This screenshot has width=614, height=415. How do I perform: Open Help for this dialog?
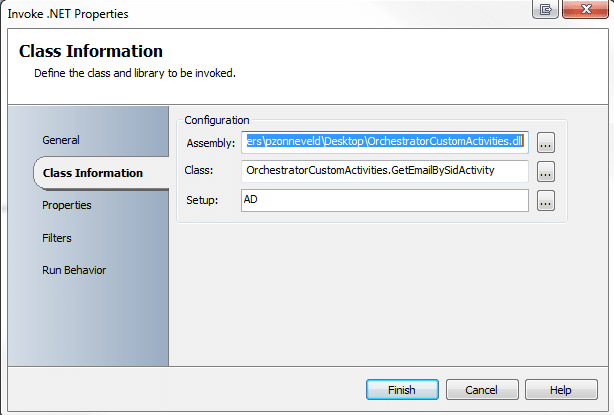560,389
